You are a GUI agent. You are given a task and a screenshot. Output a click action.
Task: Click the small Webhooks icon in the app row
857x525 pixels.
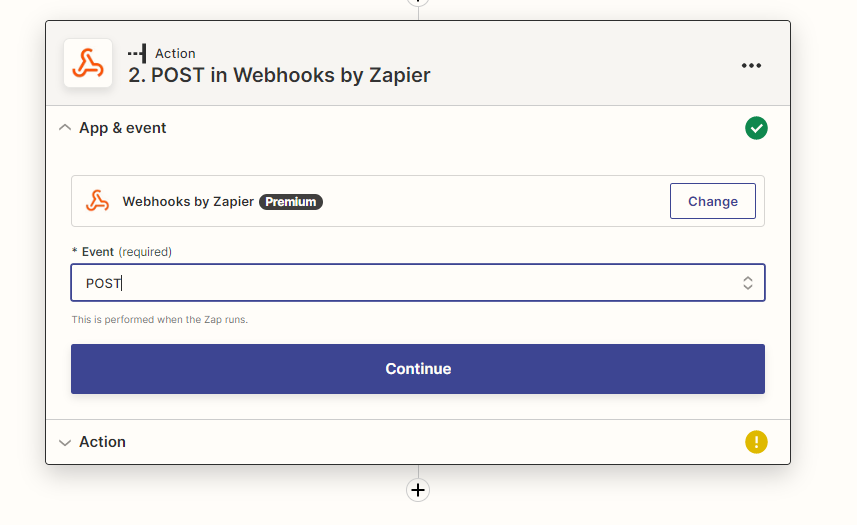tap(97, 201)
